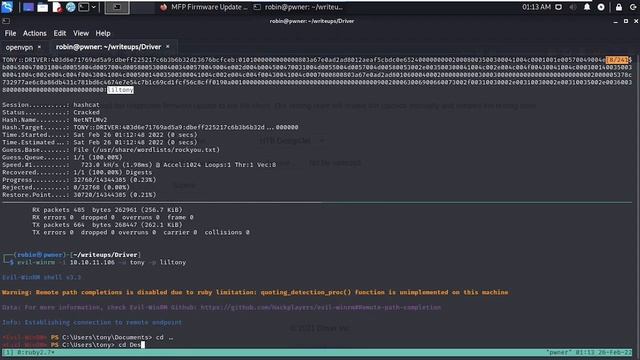This screenshot has width=640, height=360.
Task: Place cursor at the cd Des command prompt
Action: 142,345
